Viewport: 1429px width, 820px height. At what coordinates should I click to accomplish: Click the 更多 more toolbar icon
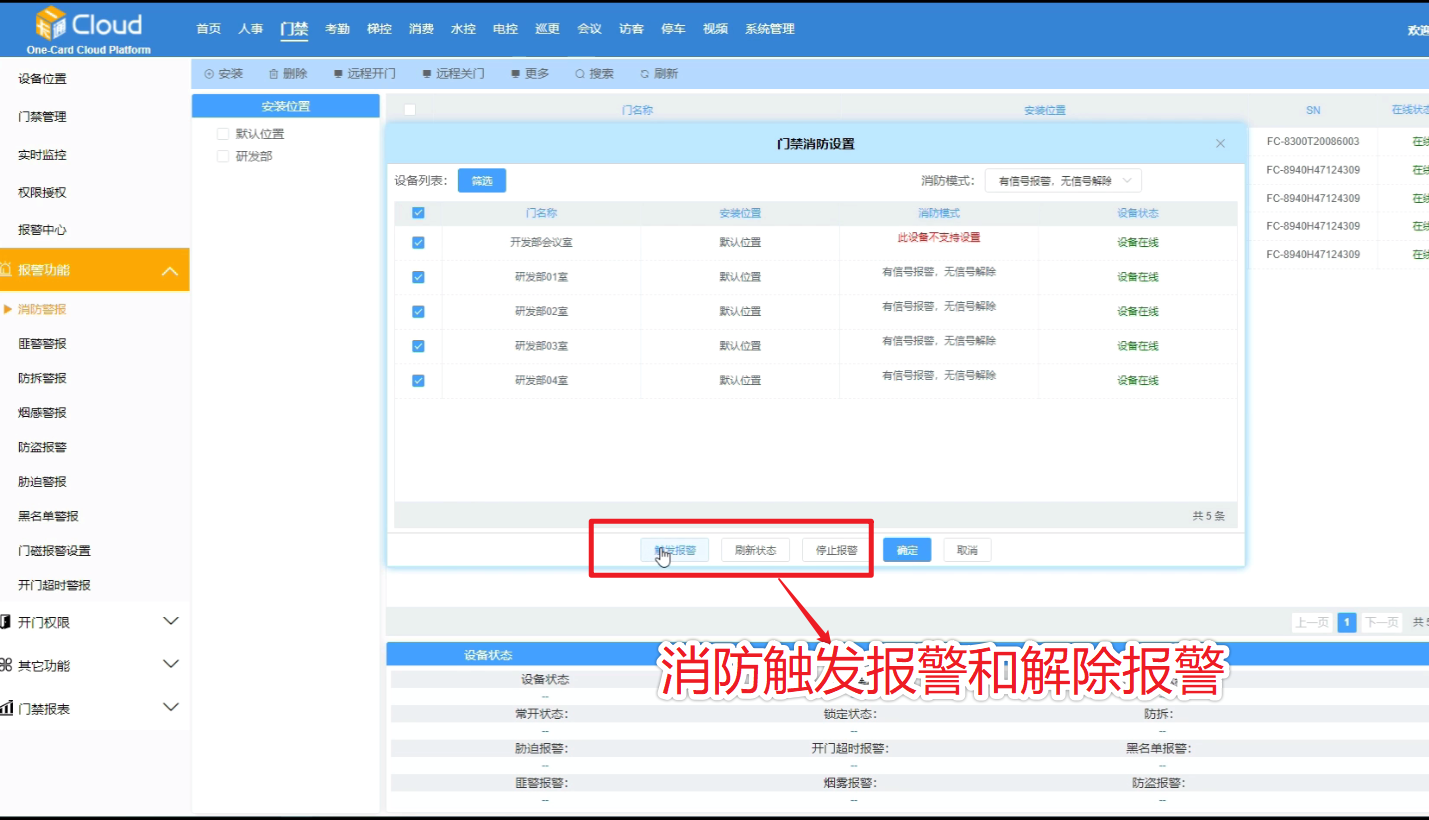515,74
